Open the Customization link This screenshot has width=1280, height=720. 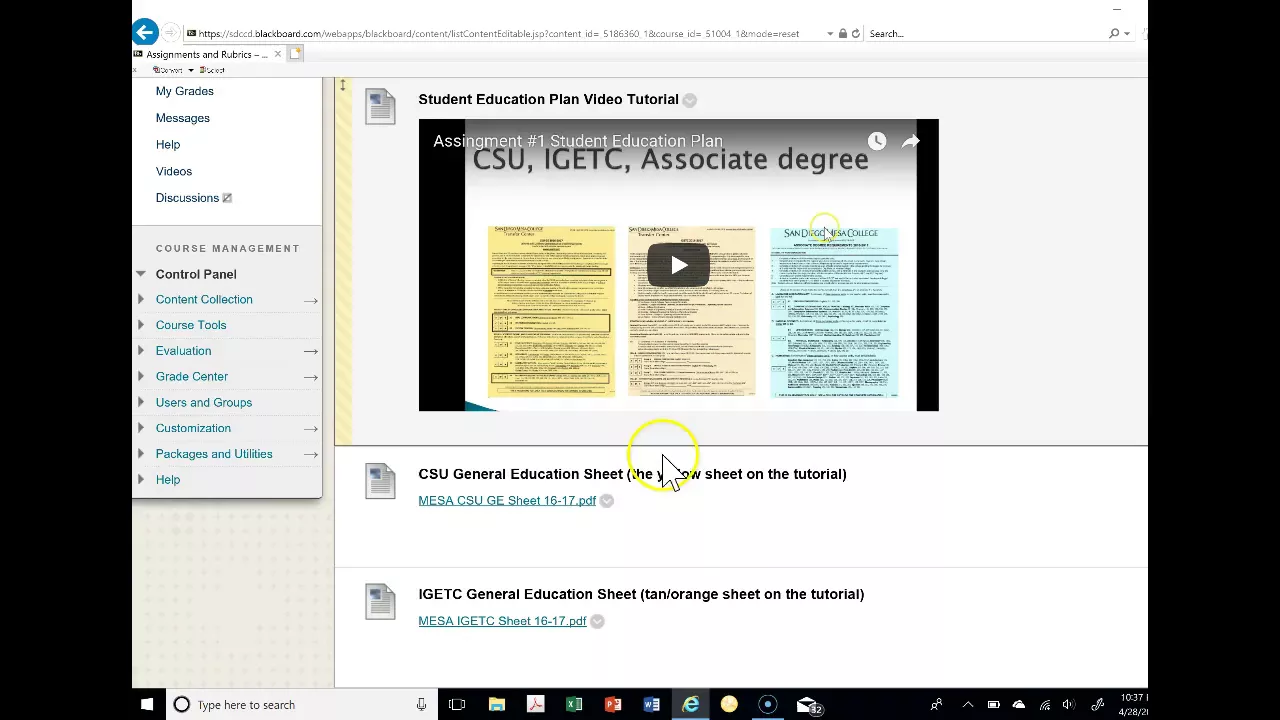[x=193, y=428]
